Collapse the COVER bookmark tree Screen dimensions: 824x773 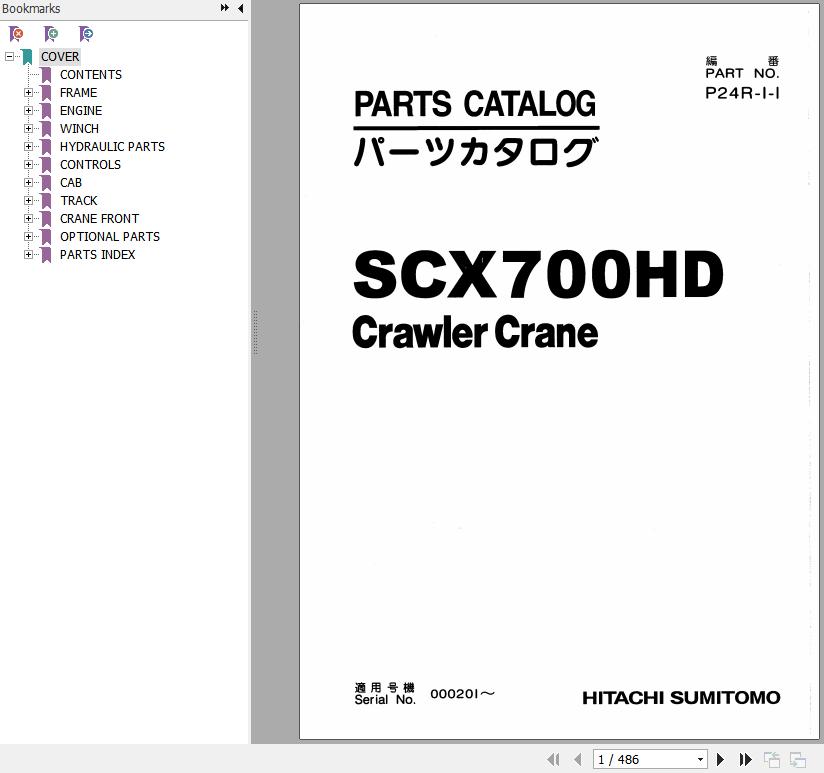tap(9, 56)
